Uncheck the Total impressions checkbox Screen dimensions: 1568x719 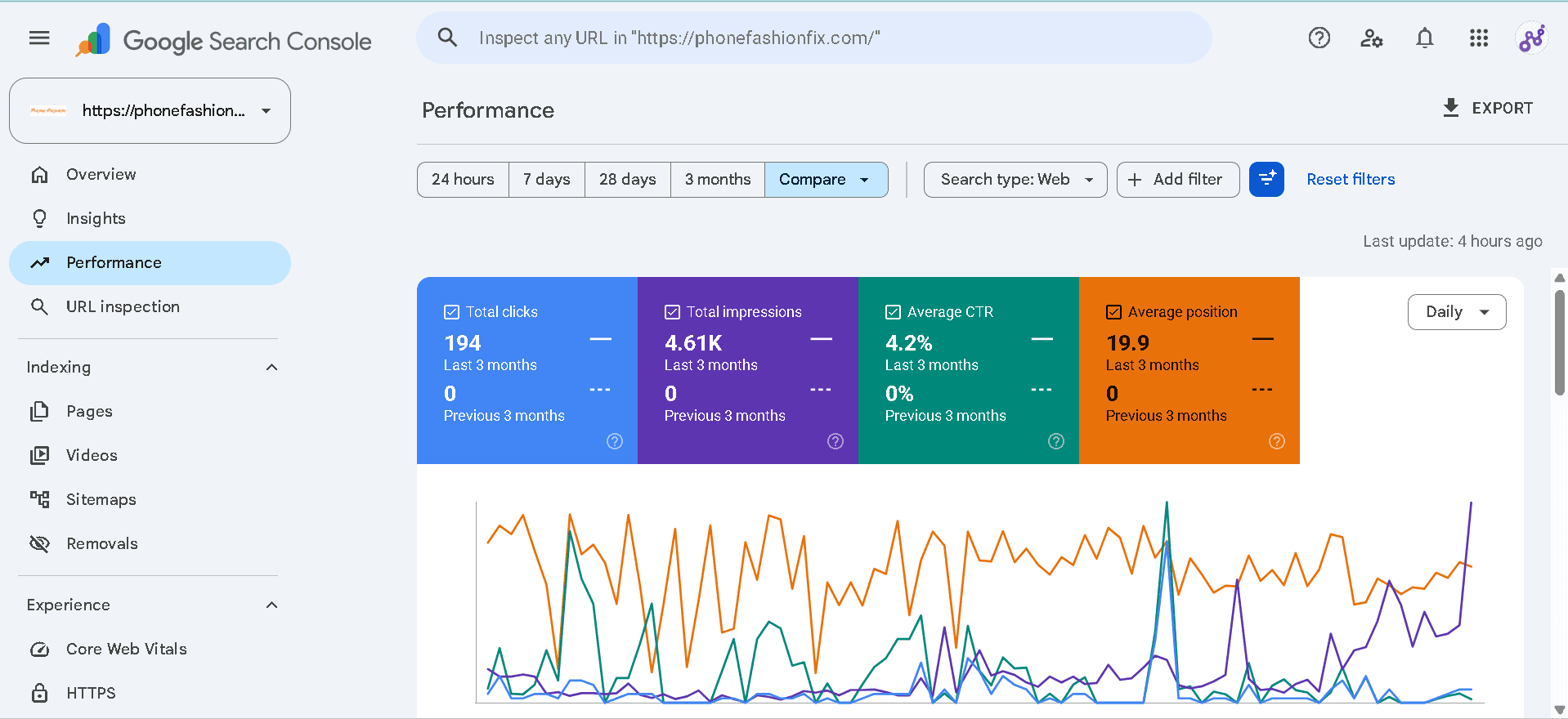(672, 312)
